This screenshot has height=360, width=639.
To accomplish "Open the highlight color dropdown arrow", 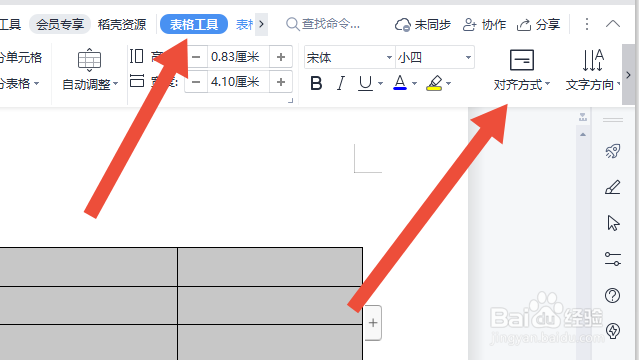I will pos(449,84).
